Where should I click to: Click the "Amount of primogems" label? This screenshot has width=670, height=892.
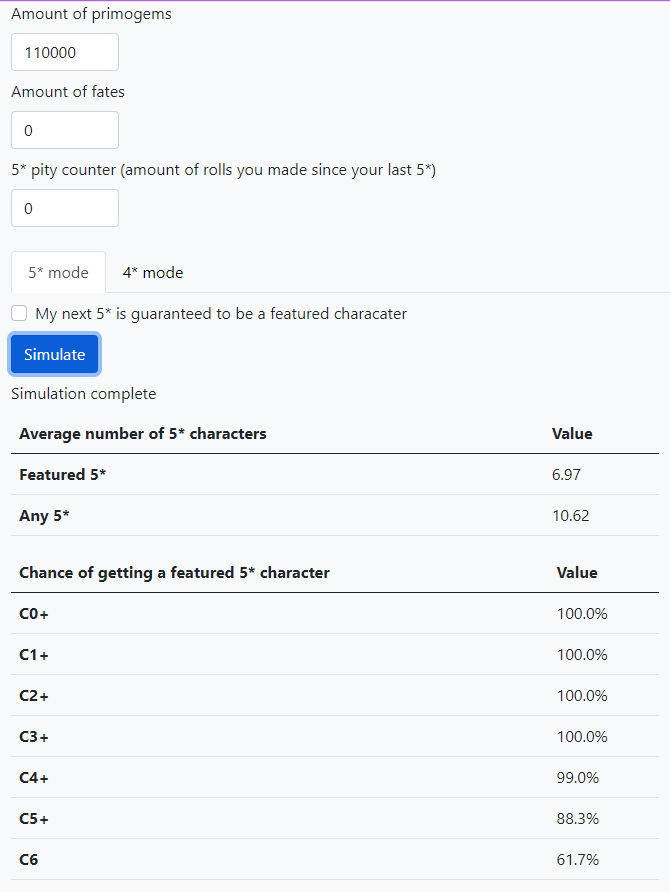point(91,14)
